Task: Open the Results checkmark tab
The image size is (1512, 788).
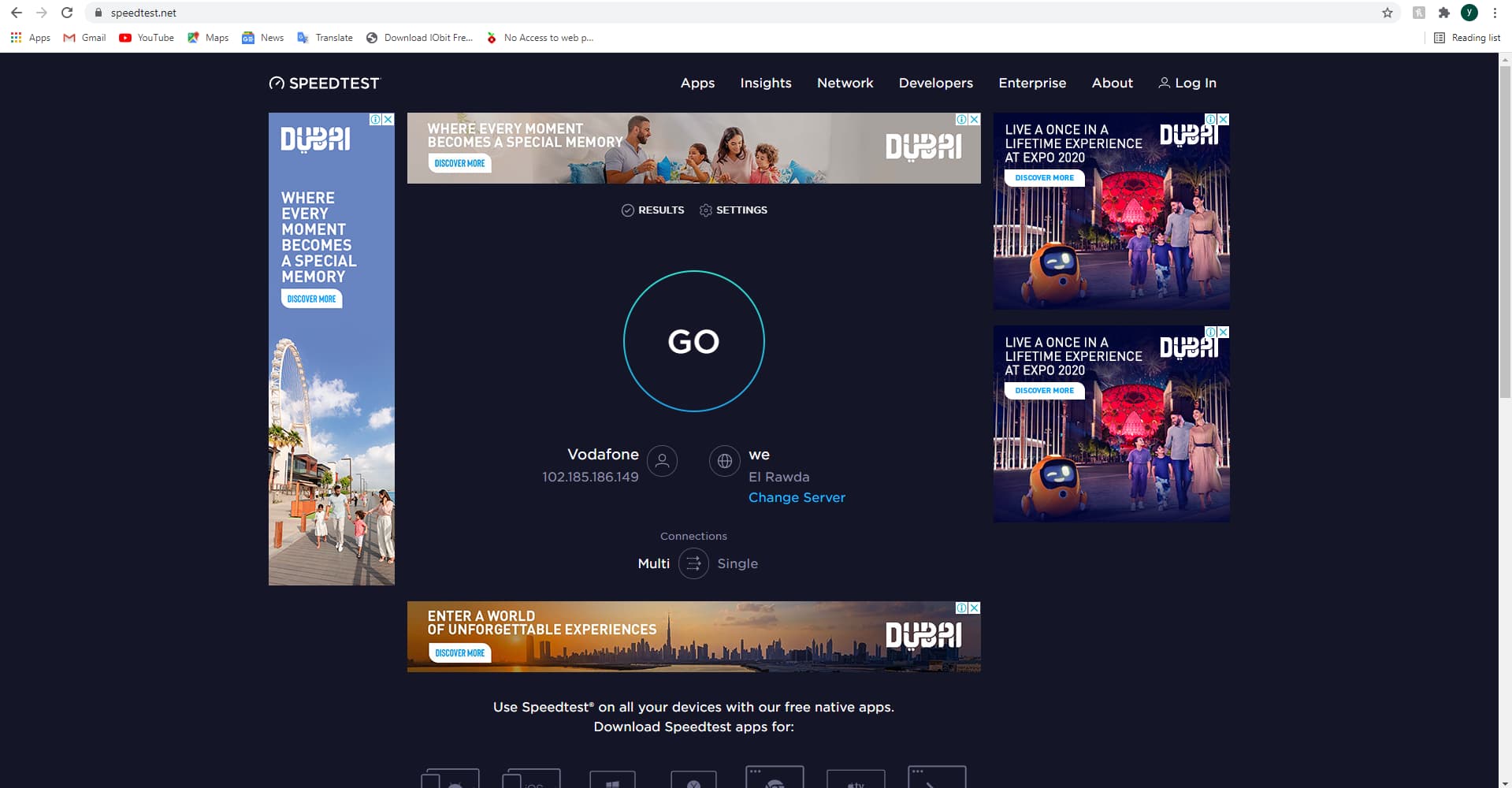Action: pos(652,210)
